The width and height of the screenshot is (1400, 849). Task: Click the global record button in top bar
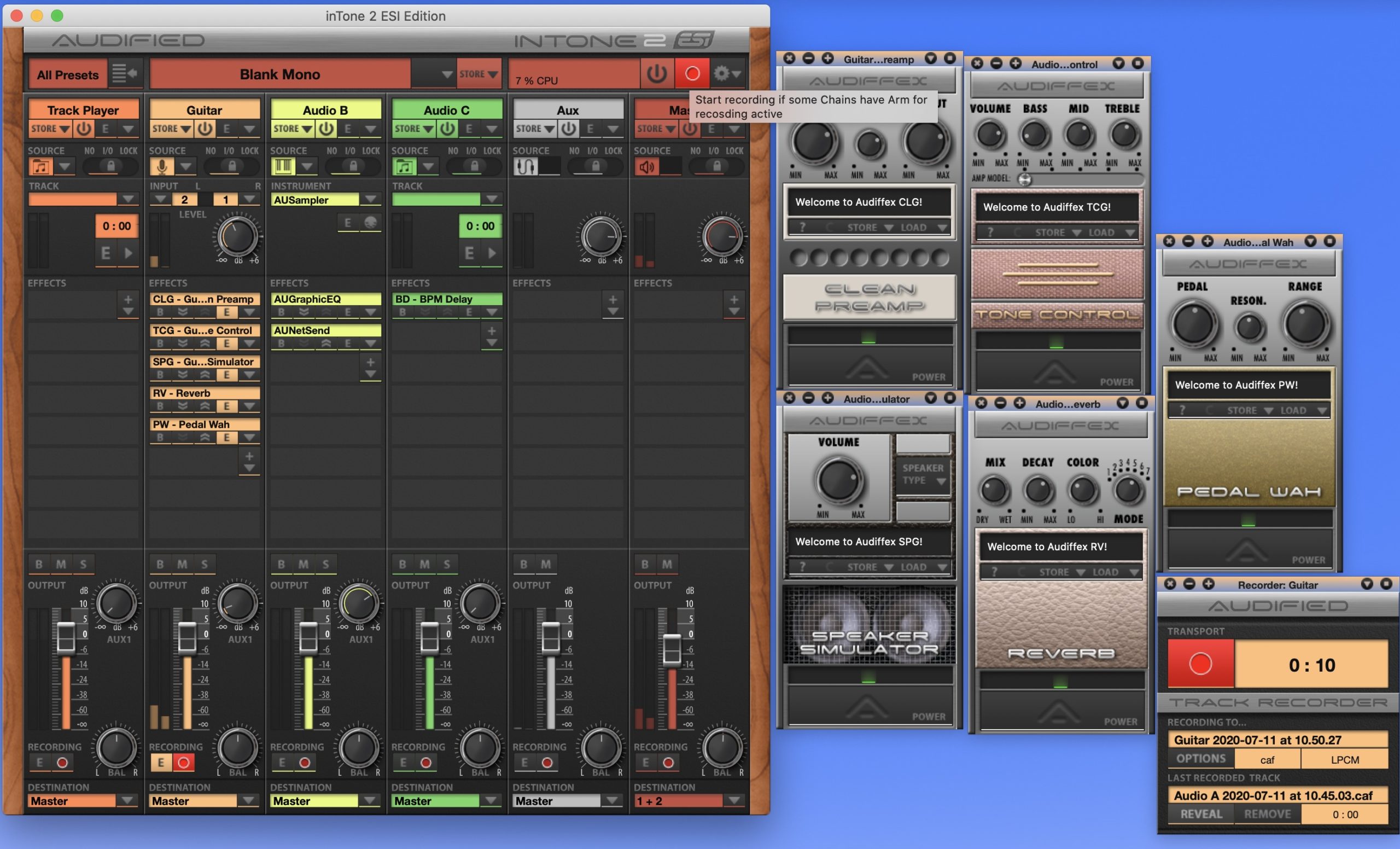point(692,74)
